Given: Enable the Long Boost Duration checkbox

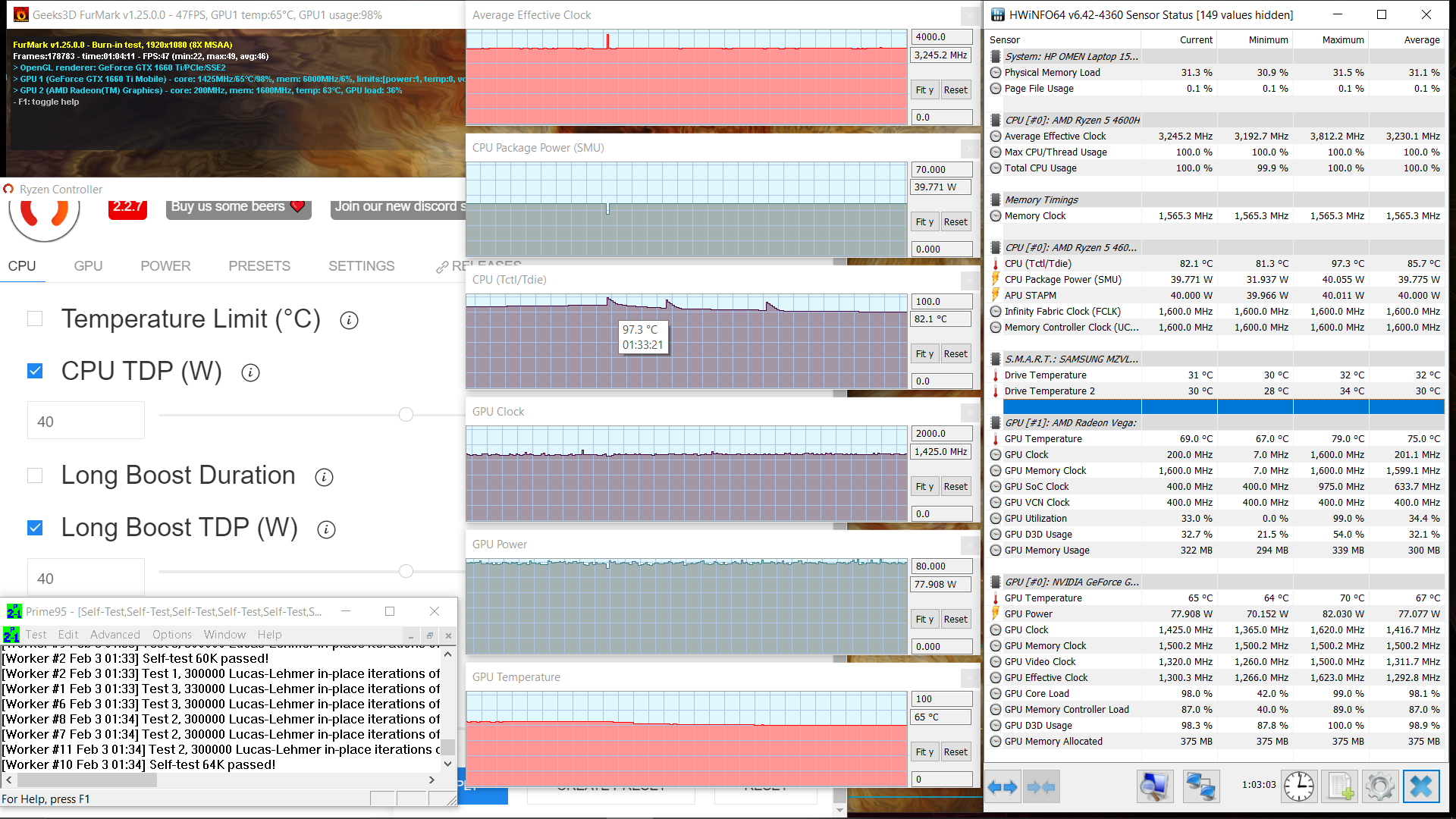Looking at the screenshot, I should coord(35,475).
